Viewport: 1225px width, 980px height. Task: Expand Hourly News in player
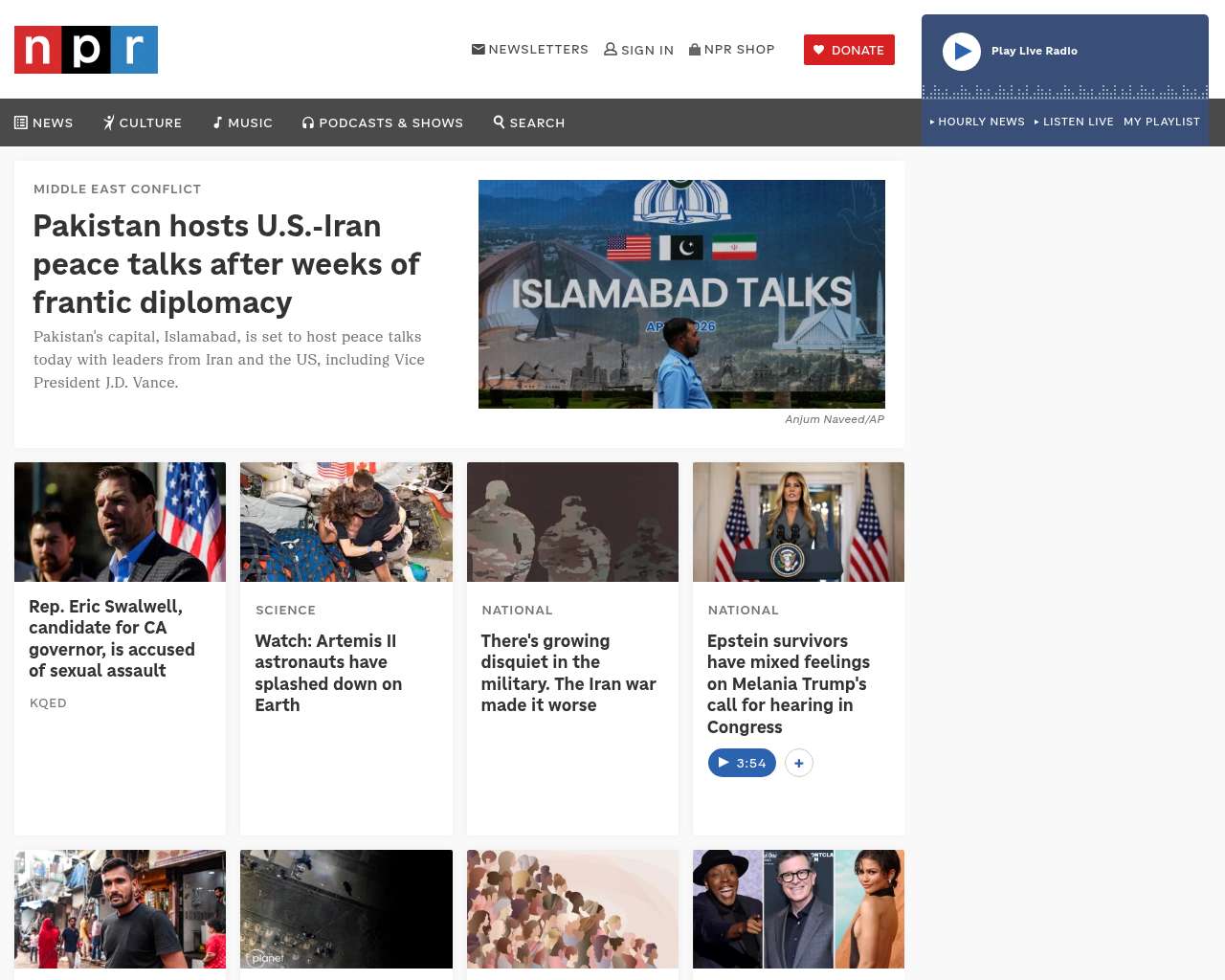point(977,122)
